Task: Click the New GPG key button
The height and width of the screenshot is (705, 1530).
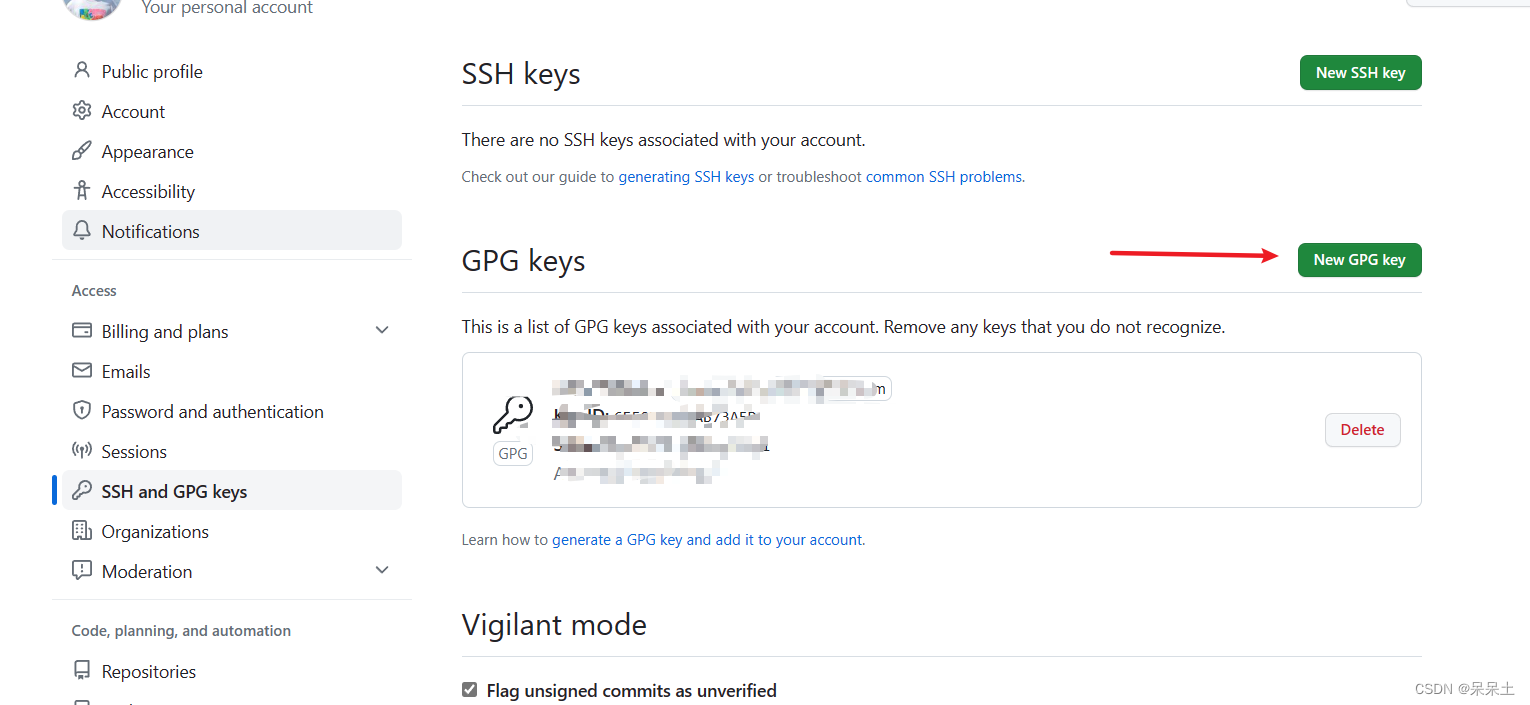Action: click(x=1359, y=259)
